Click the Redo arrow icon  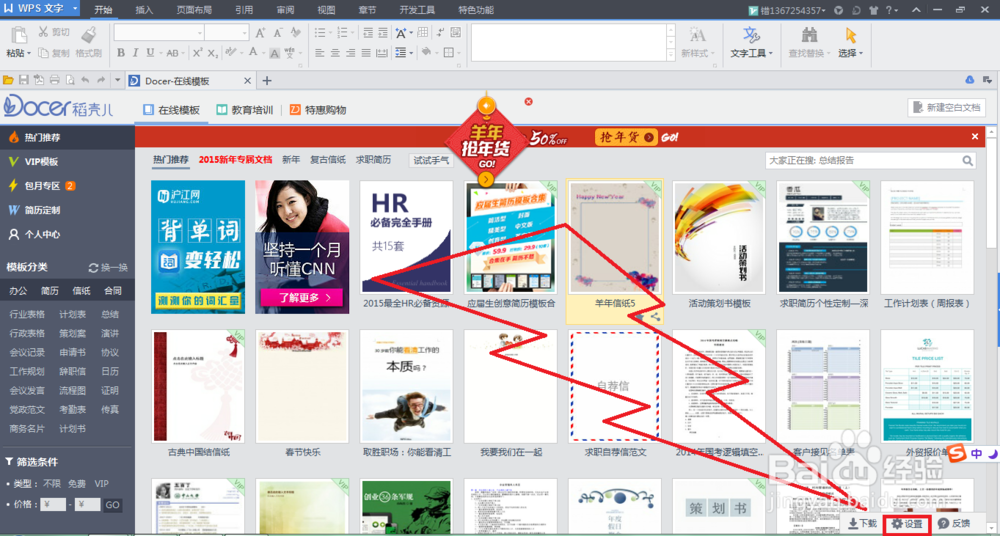coord(101,80)
